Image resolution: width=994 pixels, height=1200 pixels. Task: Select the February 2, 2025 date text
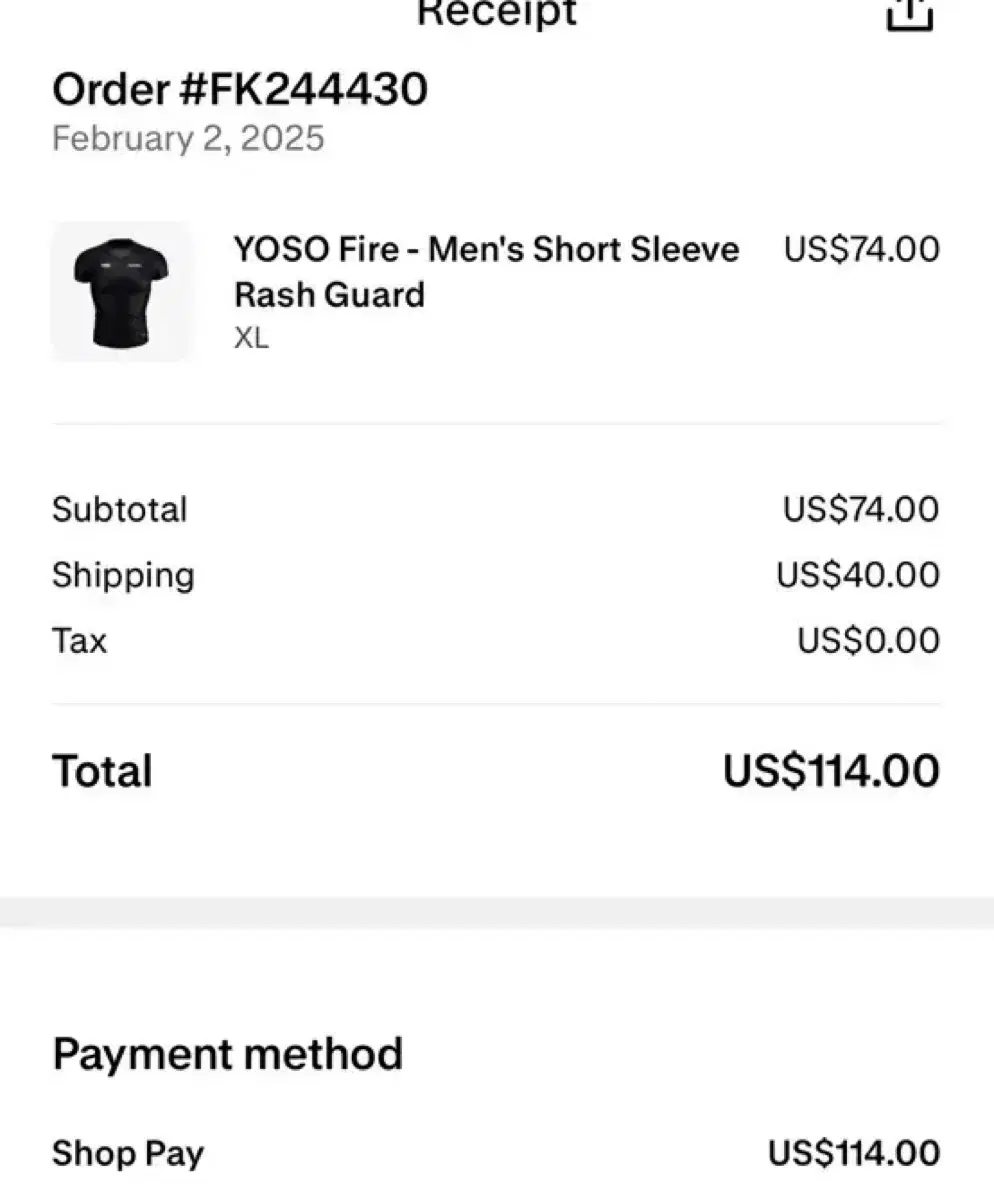[188, 138]
